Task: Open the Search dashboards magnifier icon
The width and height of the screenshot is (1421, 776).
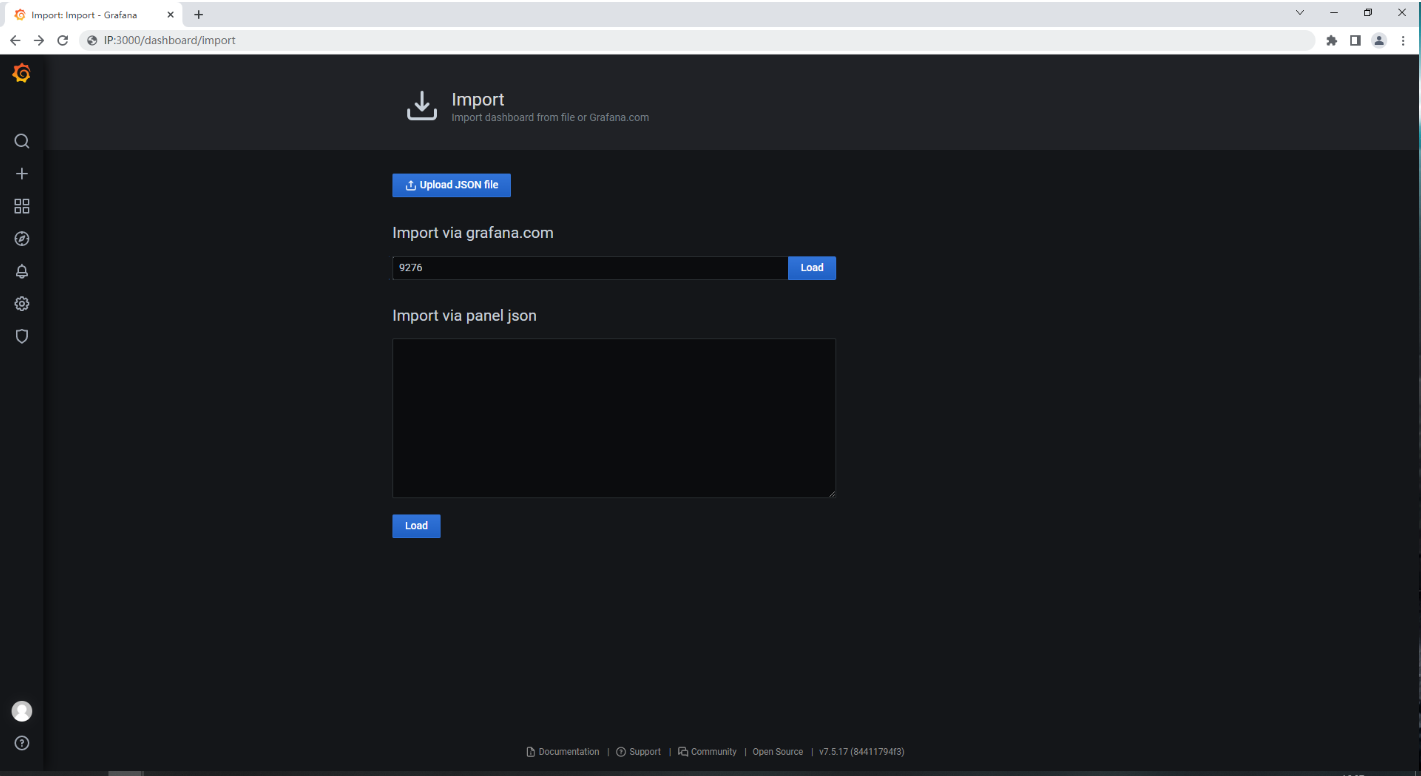Action: coord(22,141)
